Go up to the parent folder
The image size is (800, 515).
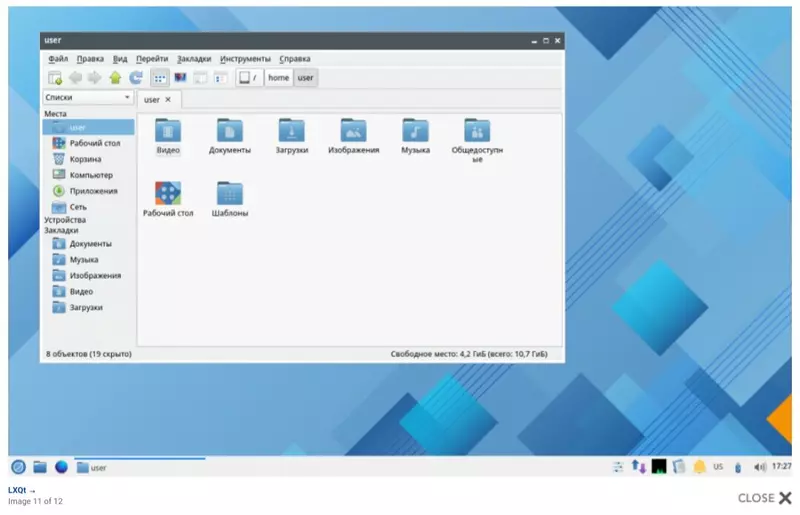pos(115,77)
